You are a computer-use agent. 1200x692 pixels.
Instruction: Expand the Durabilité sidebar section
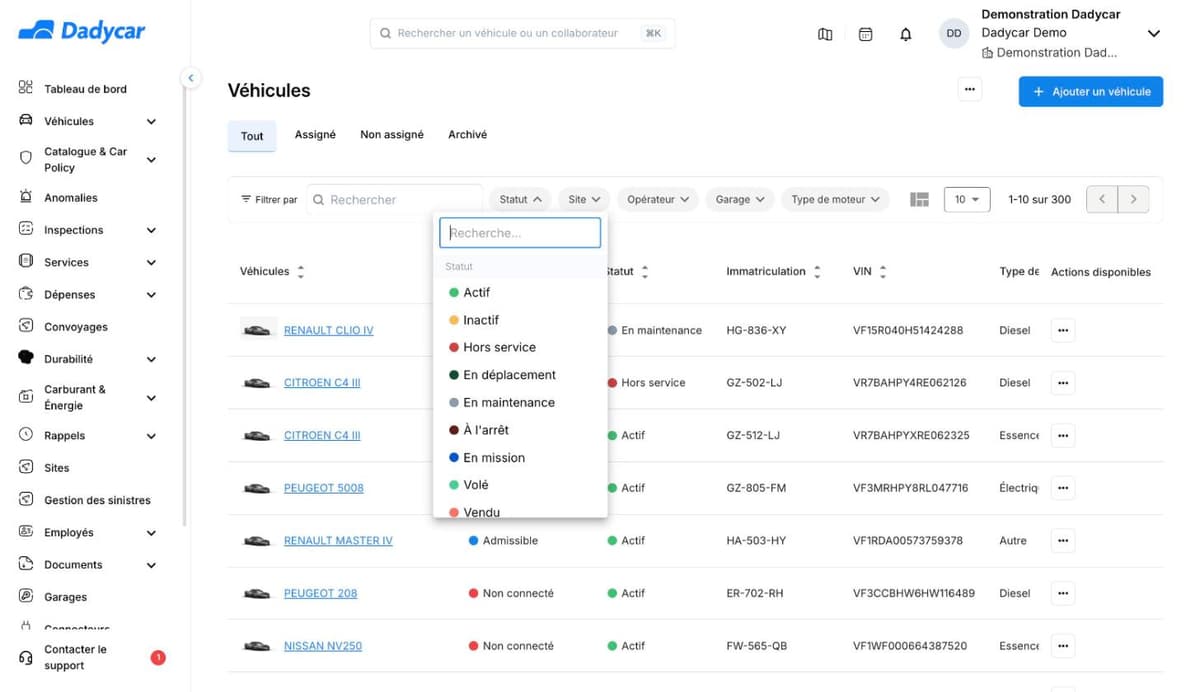[151, 359]
